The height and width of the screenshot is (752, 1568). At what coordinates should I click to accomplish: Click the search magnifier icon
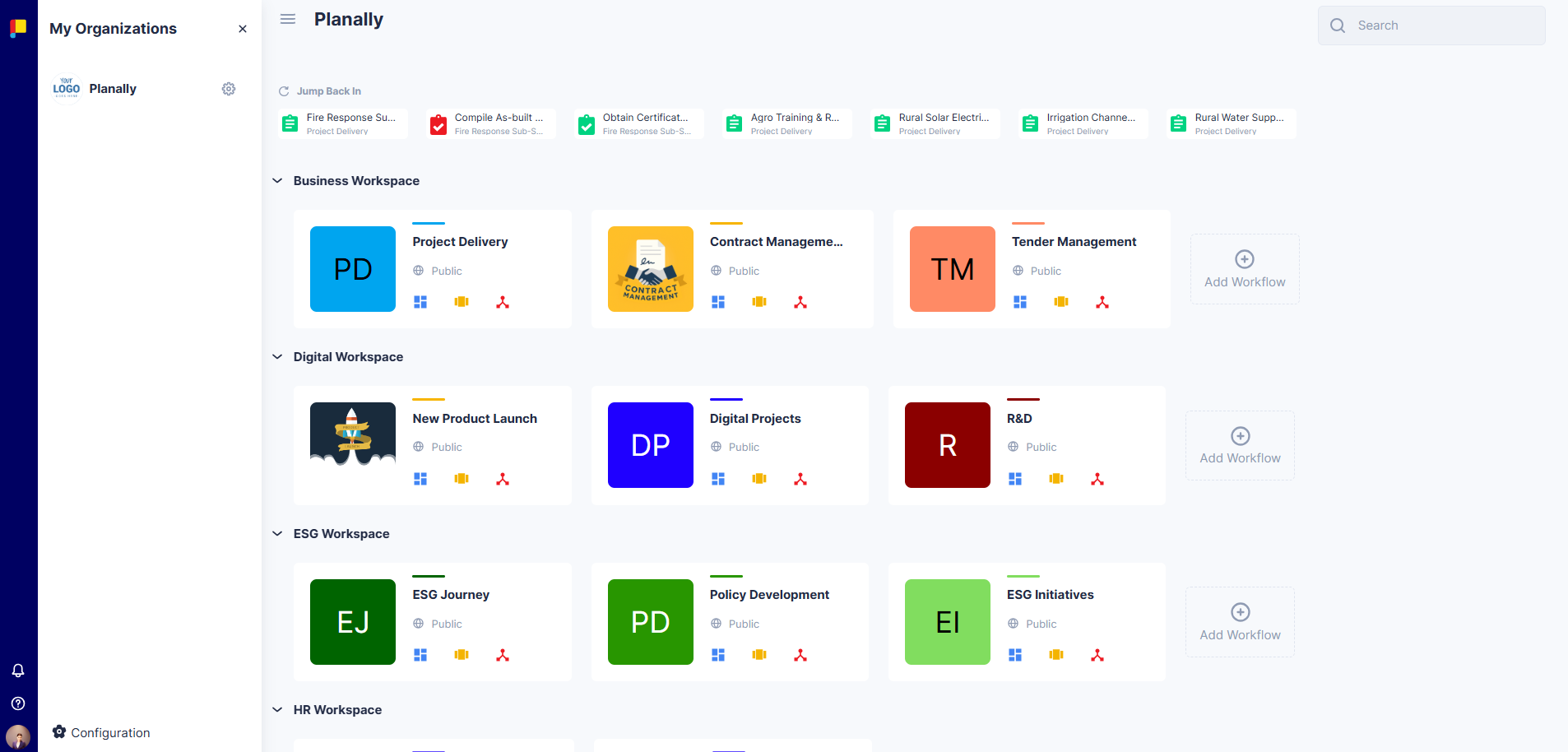(1337, 25)
